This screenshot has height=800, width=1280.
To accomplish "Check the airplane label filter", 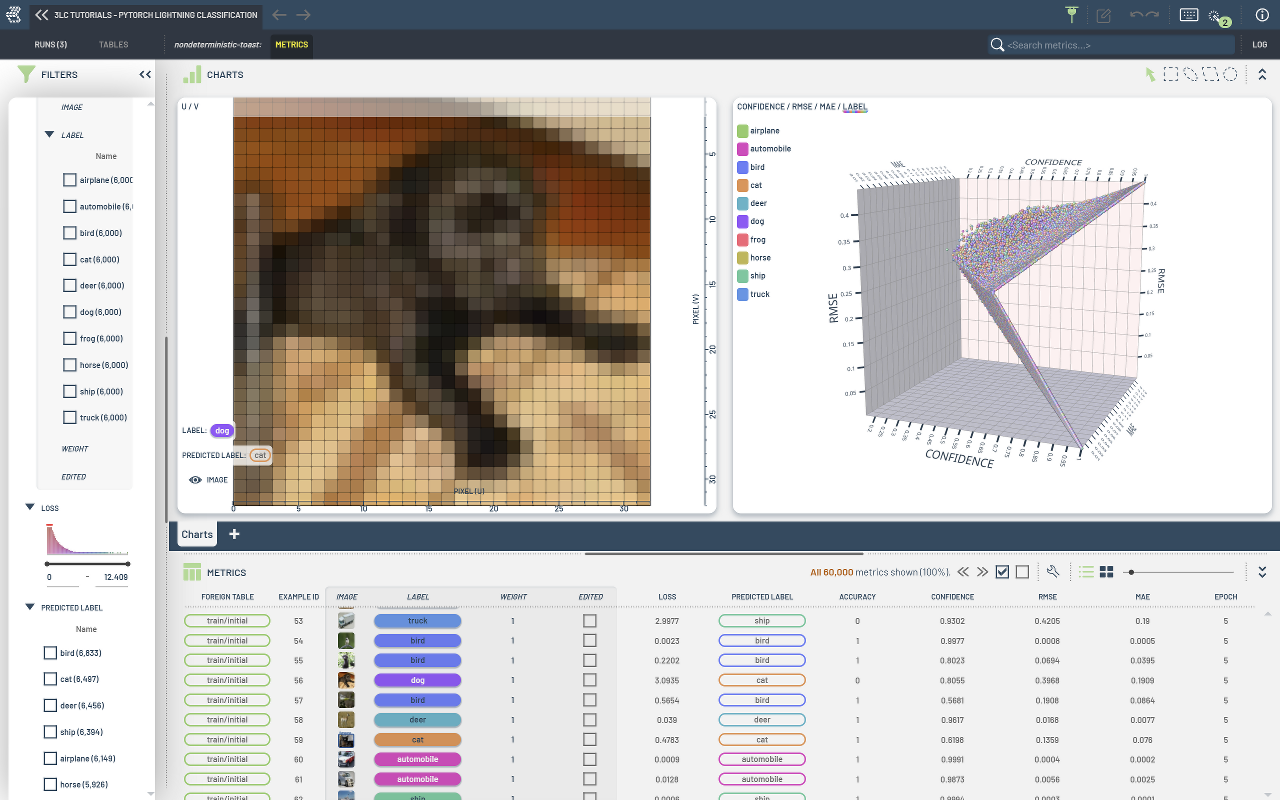I will click(x=70, y=180).
